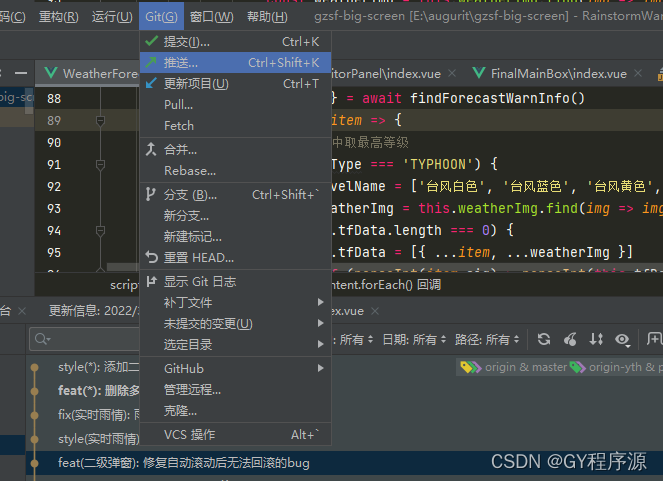Click the Git log icon beside 显示 Git 日志
The image size is (663, 481).
151,281
